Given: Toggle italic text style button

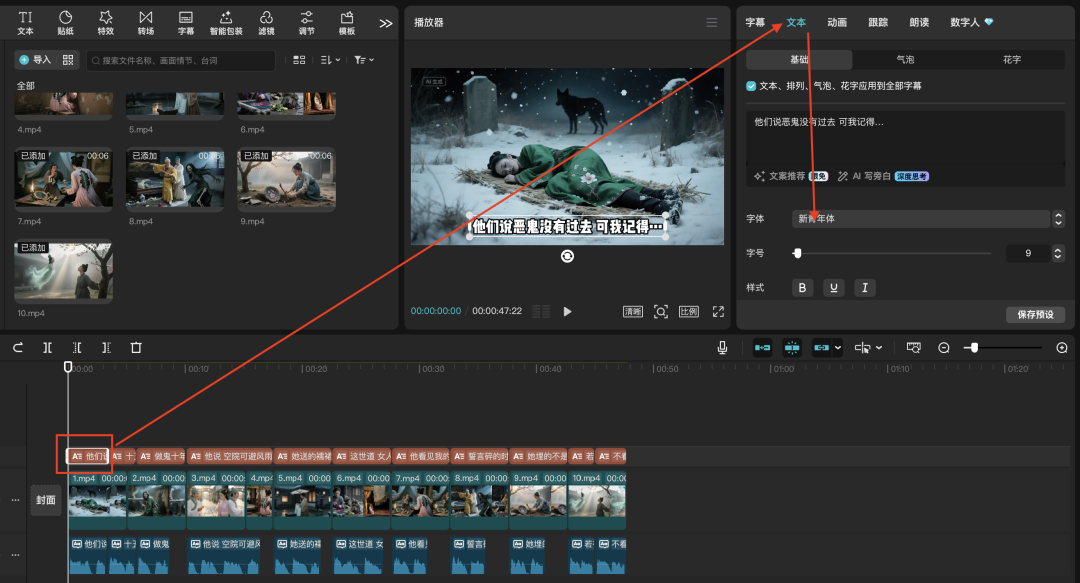Looking at the screenshot, I should click(864, 288).
